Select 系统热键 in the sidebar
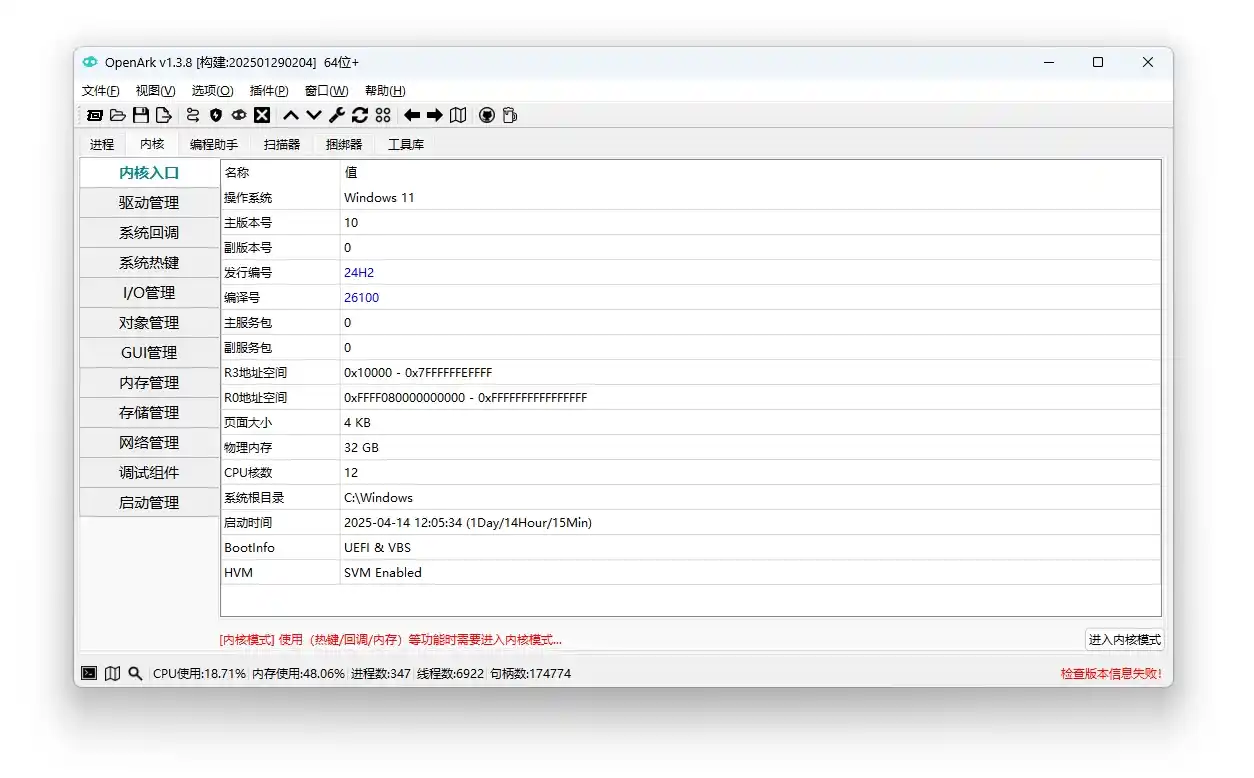 (149, 262)
